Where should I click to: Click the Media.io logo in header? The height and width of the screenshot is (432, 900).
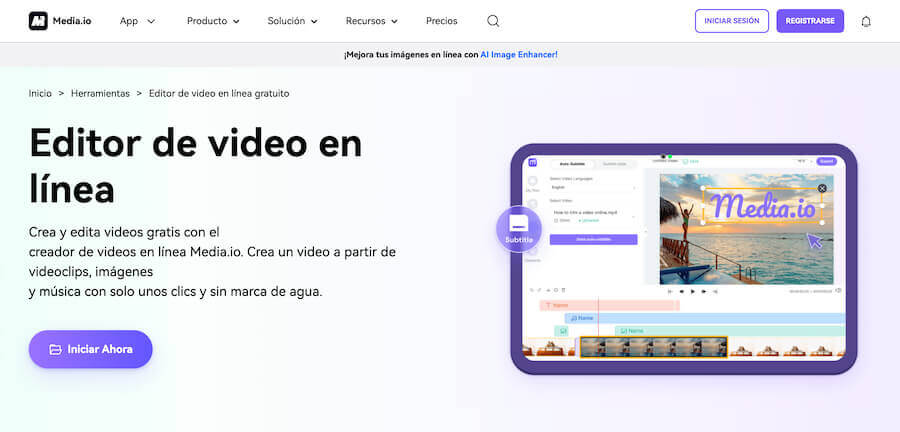coord(60,21)
